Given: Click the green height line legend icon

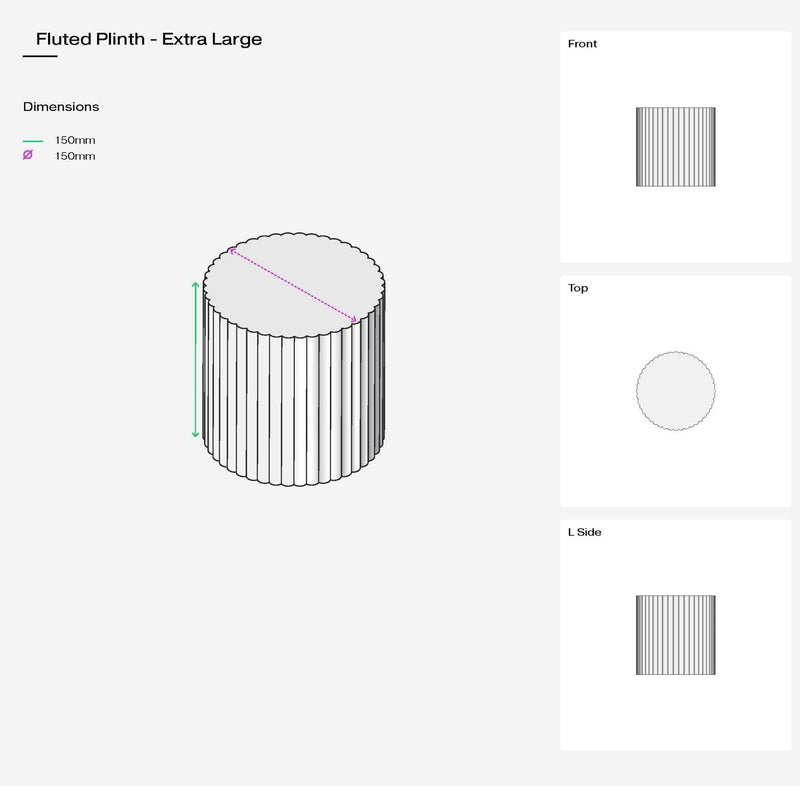Looking at the screenshot, I should click(x=33, y=141).
